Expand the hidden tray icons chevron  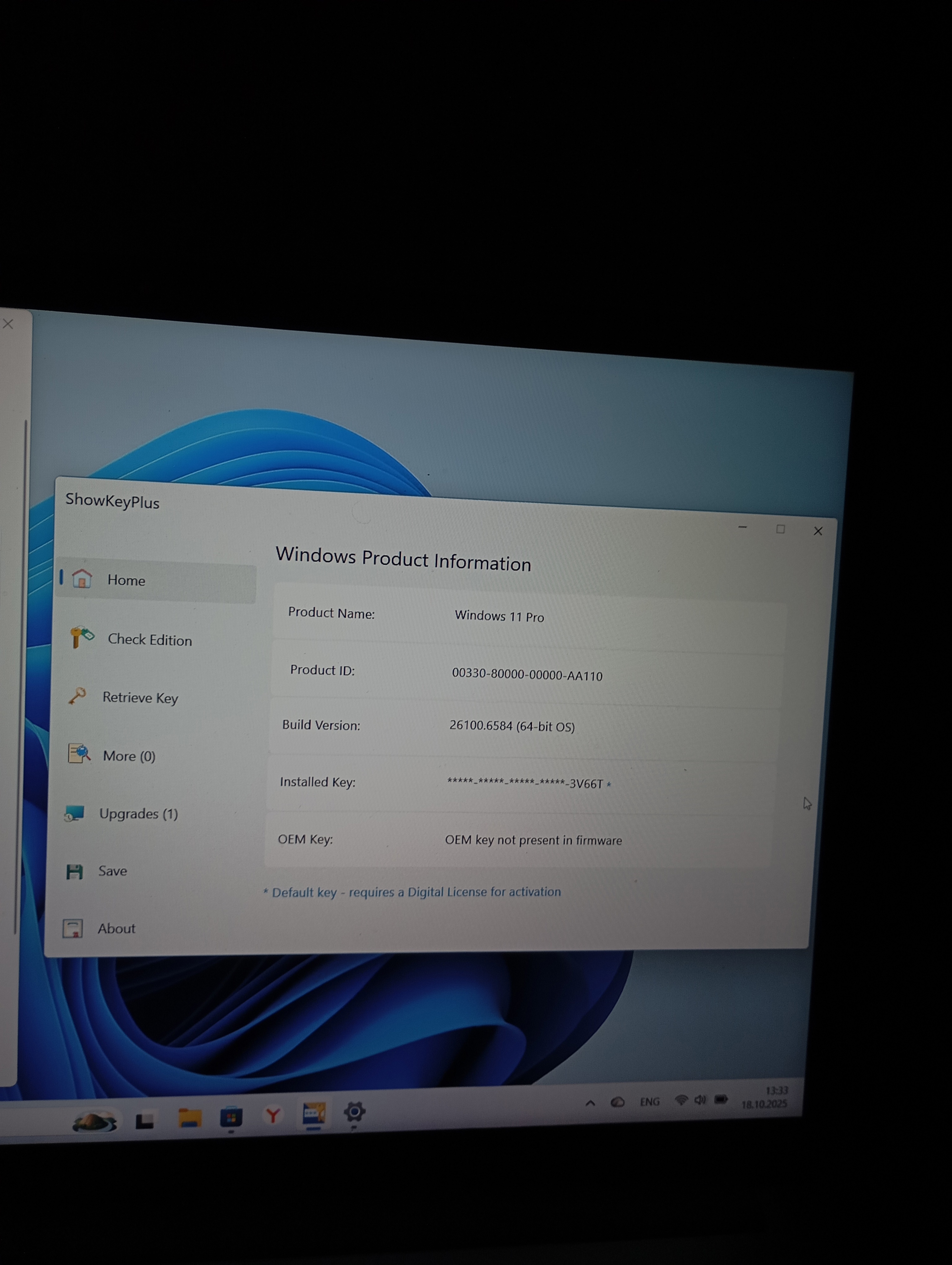point(590,1103)
